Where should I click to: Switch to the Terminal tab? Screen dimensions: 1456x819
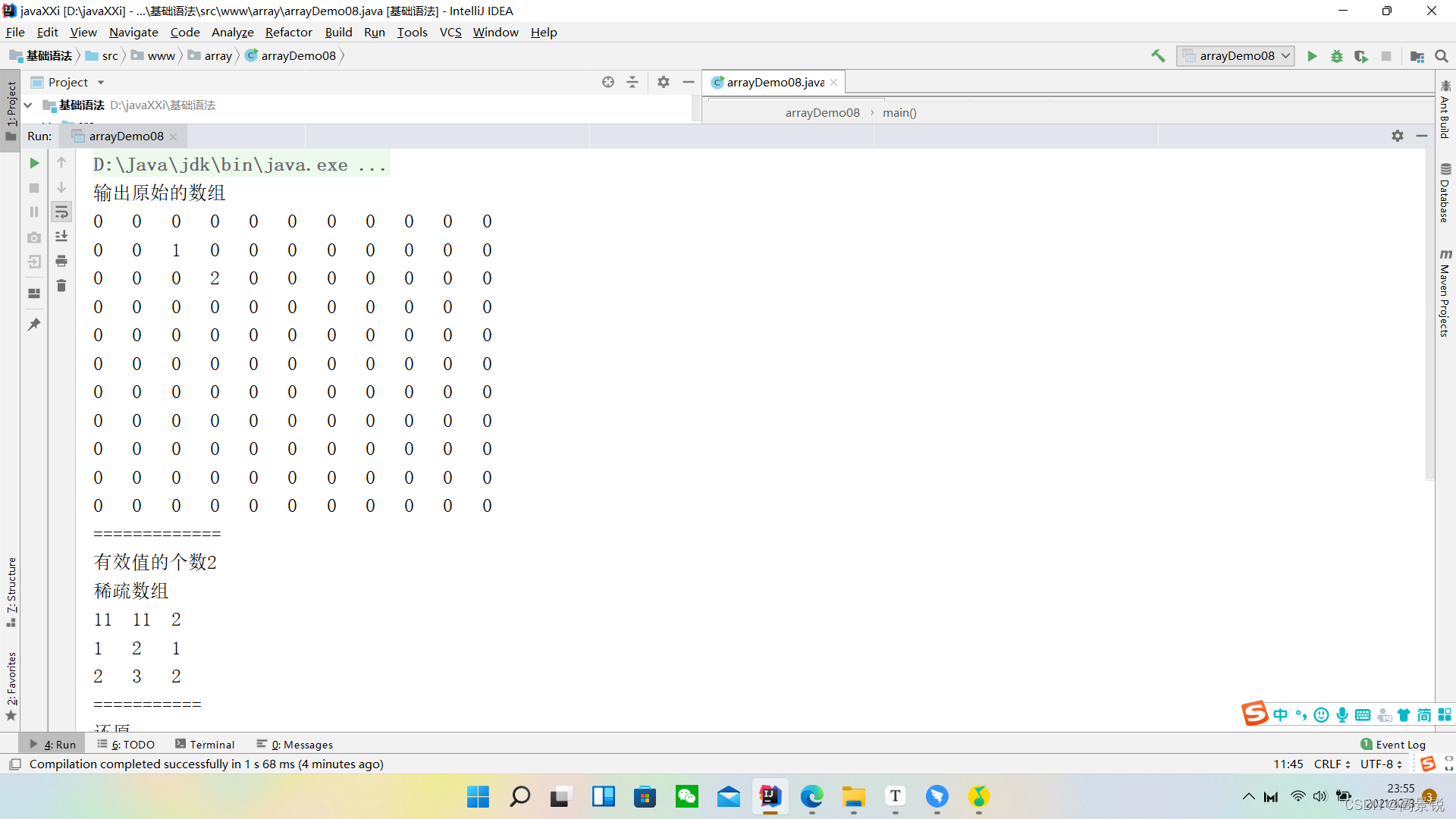click(205, 745)
